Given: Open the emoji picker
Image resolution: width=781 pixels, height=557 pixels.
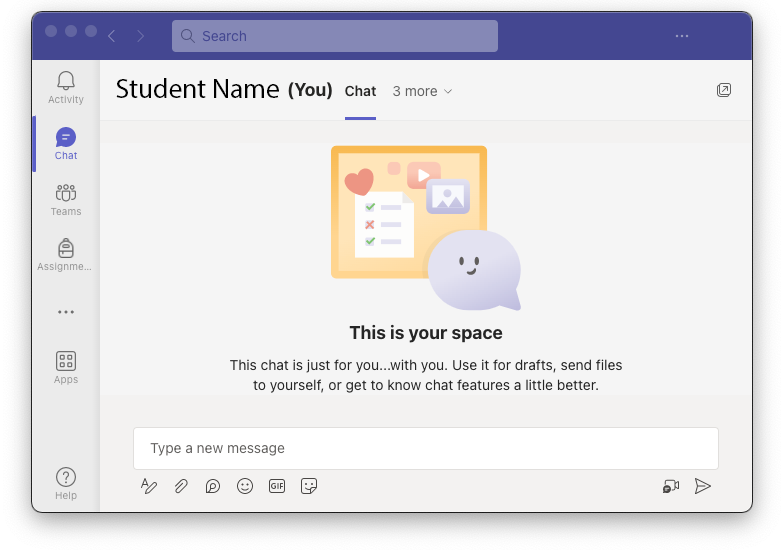Looking at the screenshot, I should (x=245, y=486).
